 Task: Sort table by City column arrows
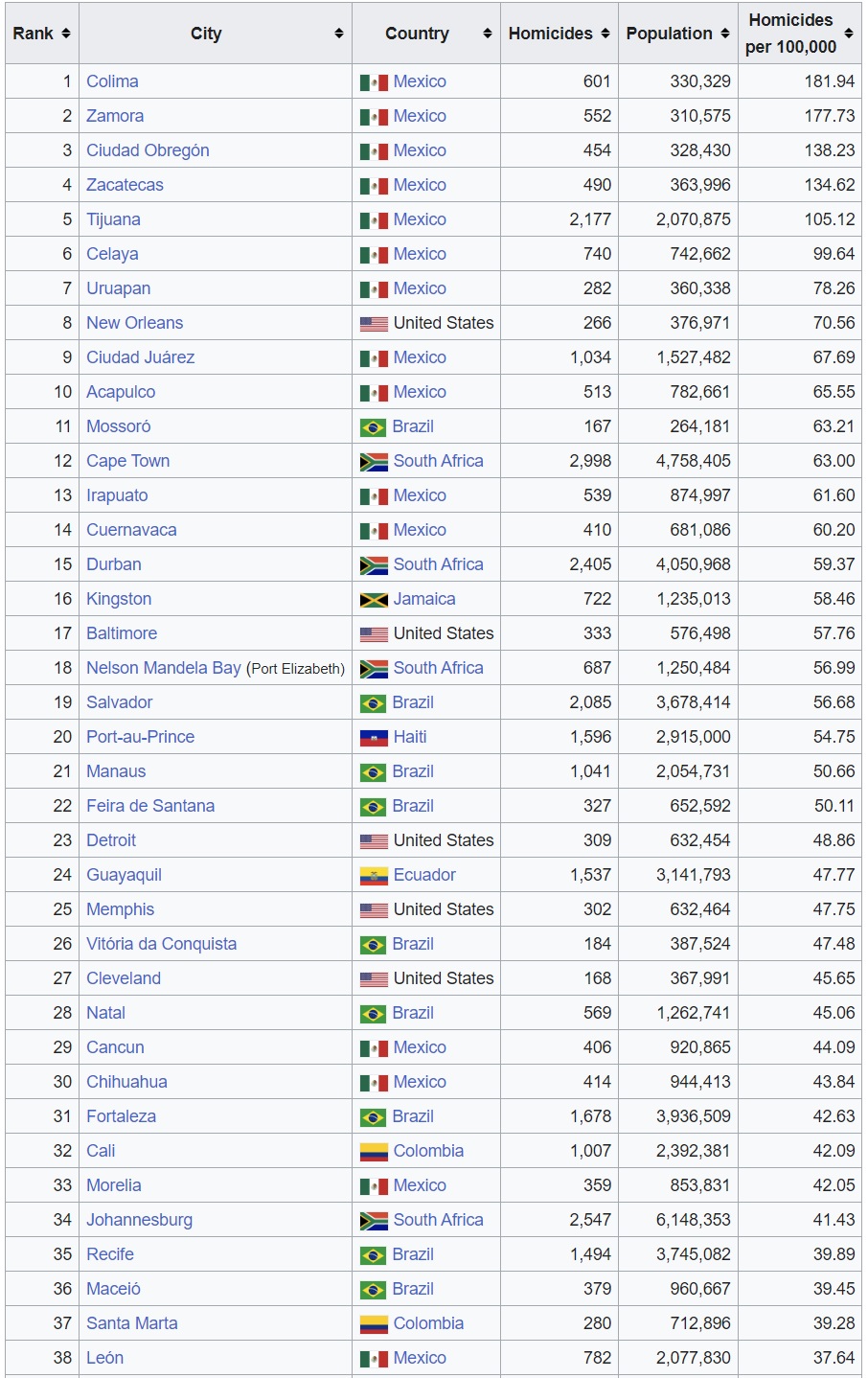(339, 34)
